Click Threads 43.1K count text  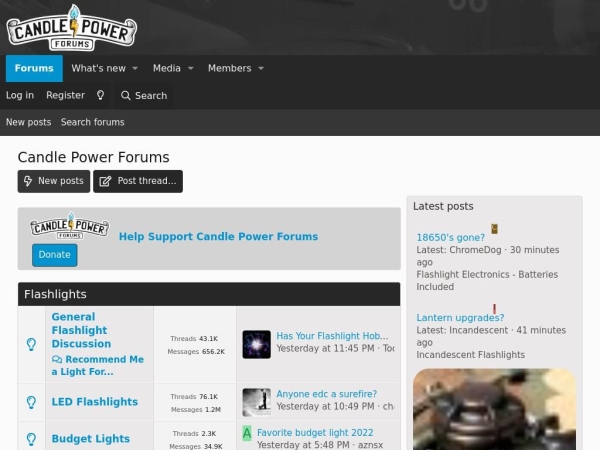[194, 339]
